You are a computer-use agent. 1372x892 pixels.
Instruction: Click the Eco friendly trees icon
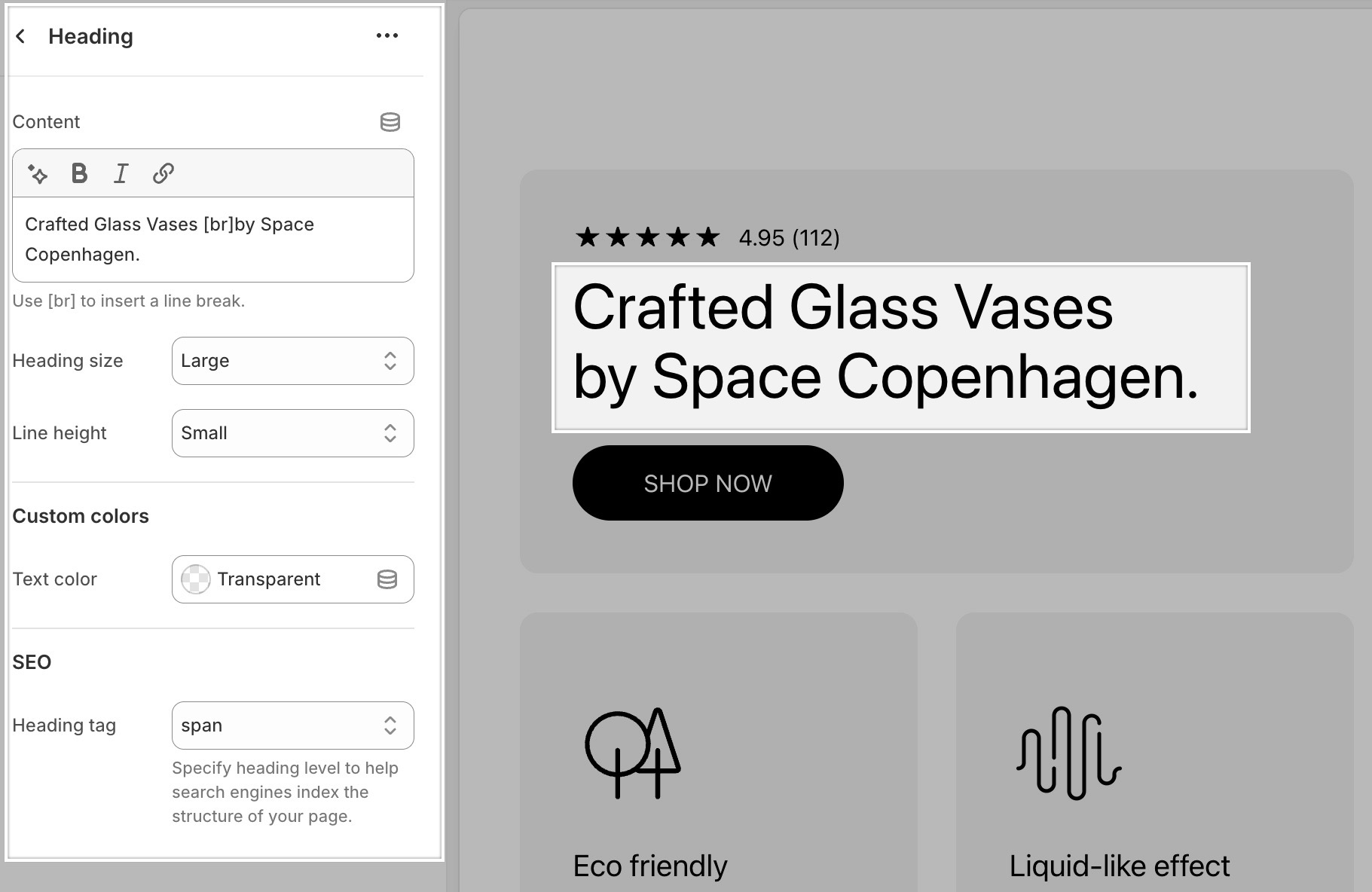point(633,753)
